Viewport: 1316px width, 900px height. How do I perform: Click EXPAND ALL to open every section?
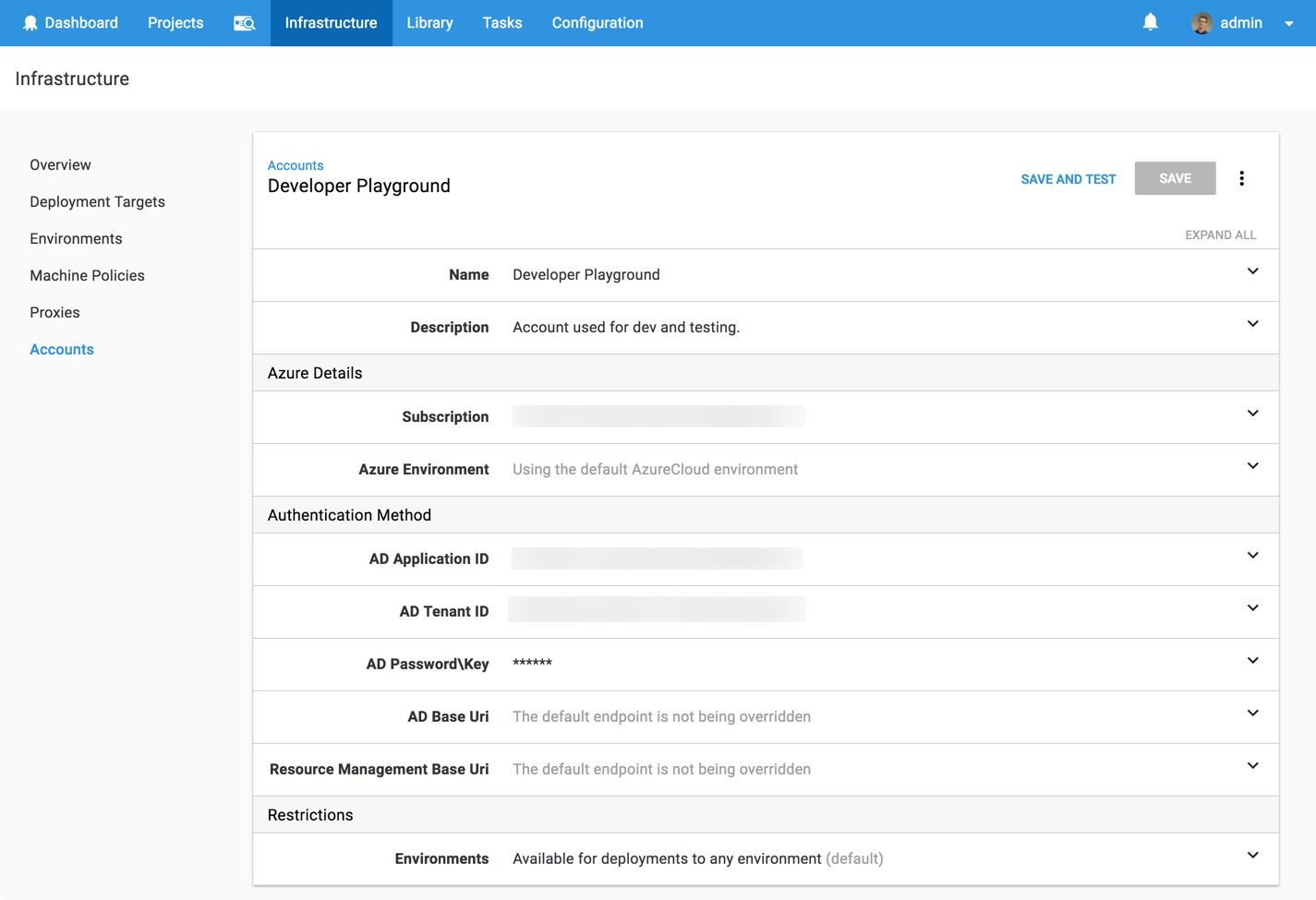(1220, 234)
